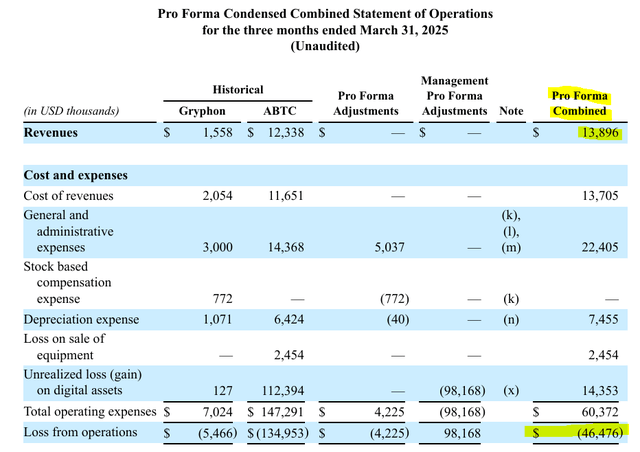Click the 'Cost of revenues' label
This screenshot has width=640, height=452.
click(69, 196)
